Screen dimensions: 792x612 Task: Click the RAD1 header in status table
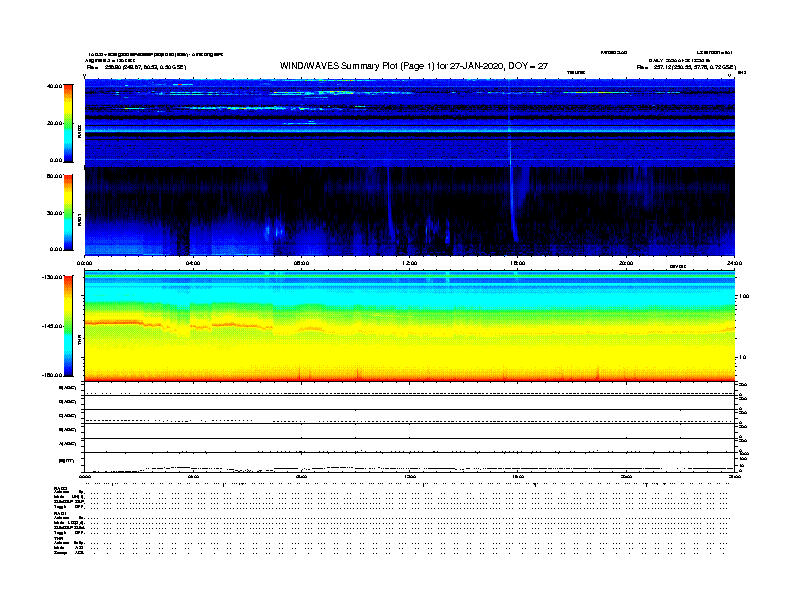(60, 513)
